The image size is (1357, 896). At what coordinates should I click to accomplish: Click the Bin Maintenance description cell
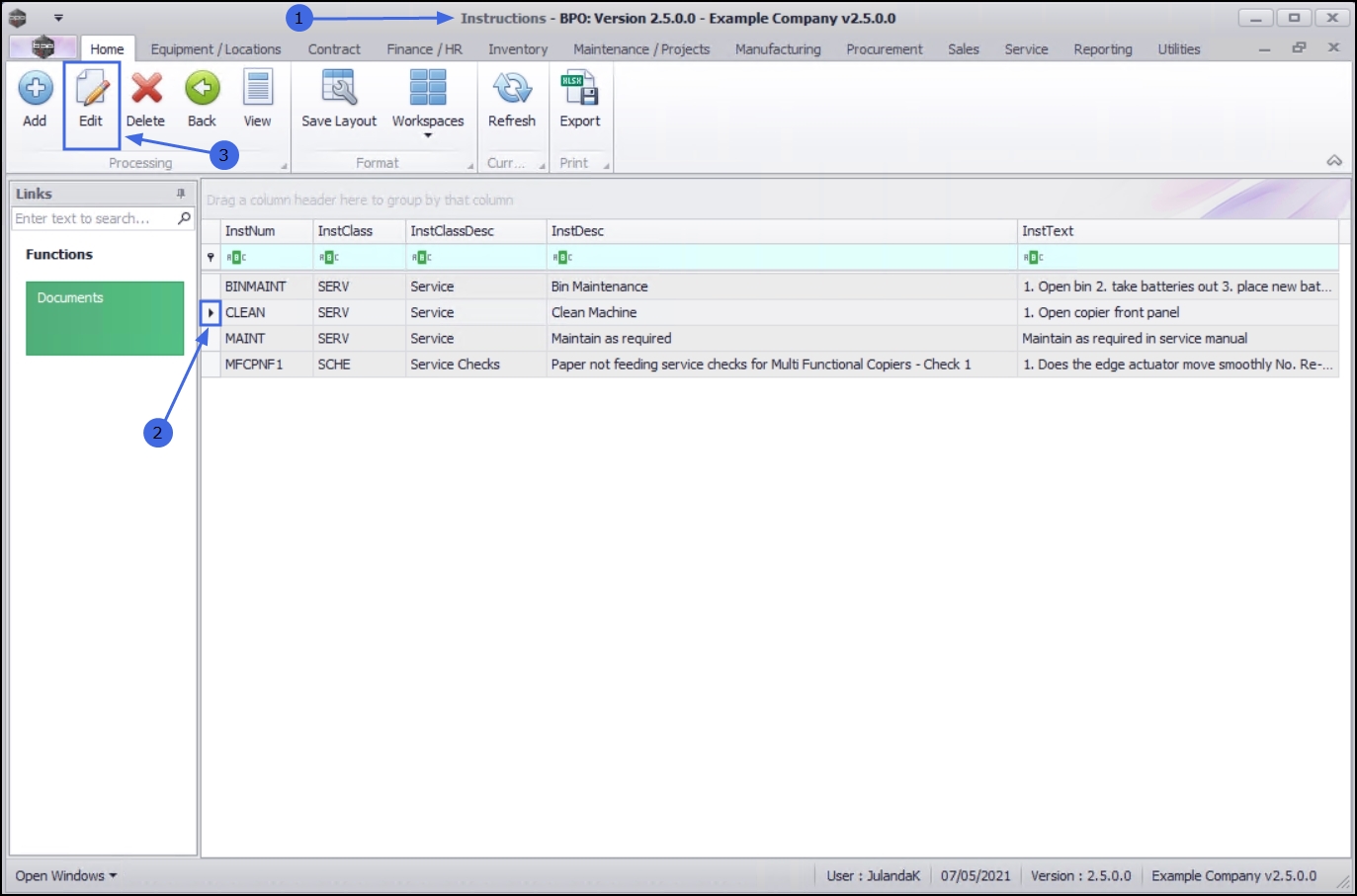pos(782,286)
